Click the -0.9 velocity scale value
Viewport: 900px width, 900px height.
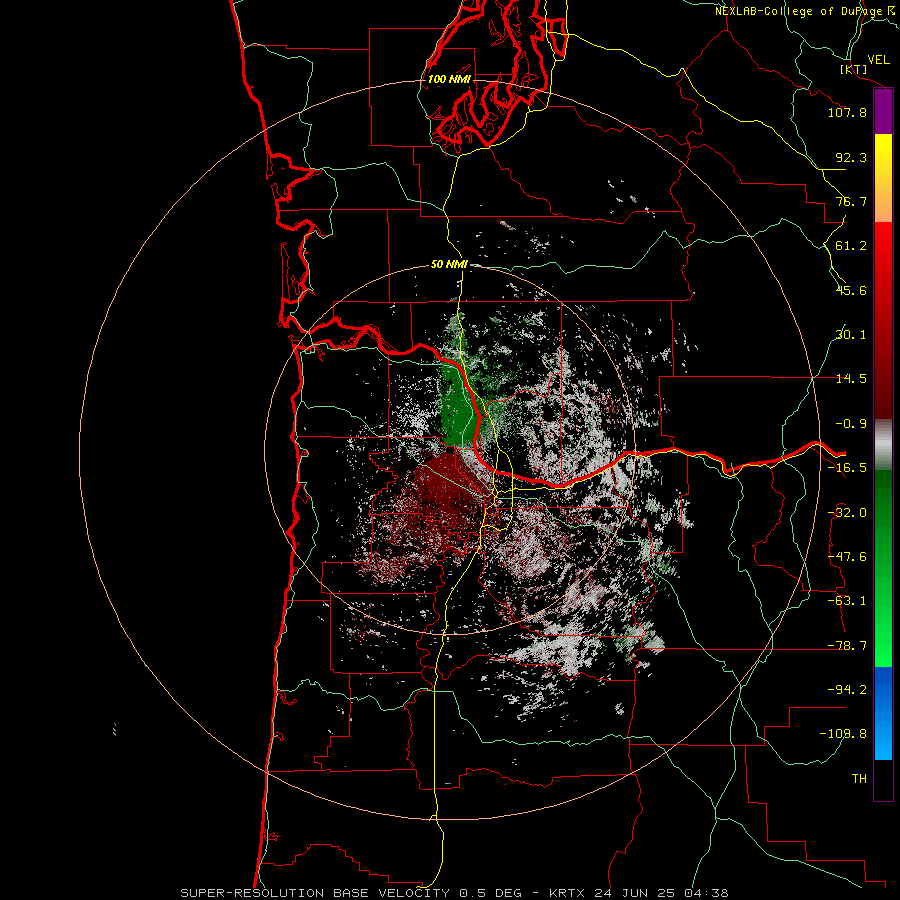tap(851, 424)
